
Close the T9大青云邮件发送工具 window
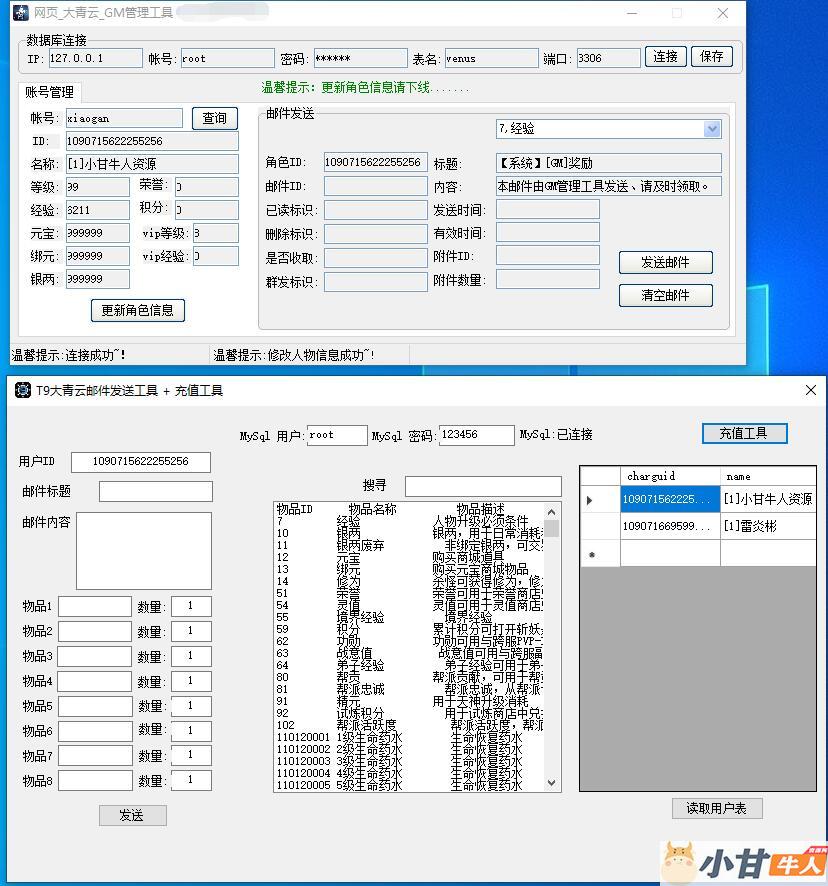click(810, 390)
